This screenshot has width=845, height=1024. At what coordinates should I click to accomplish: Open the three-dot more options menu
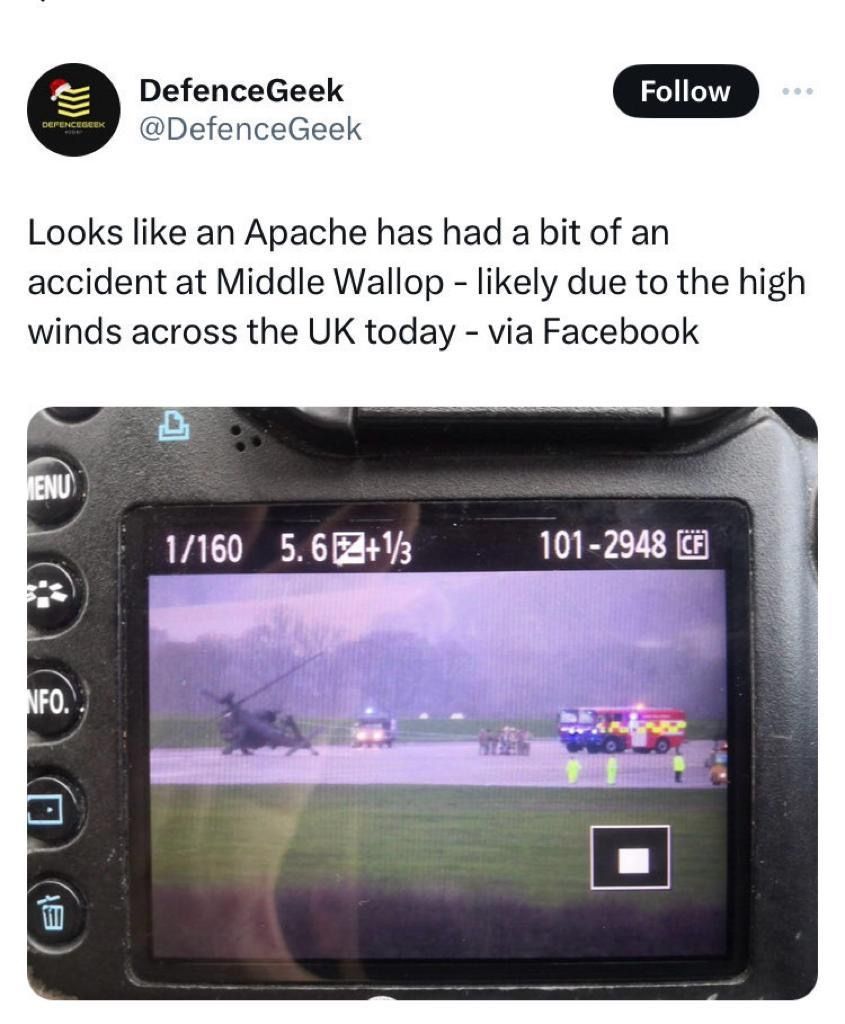(797, 91)
